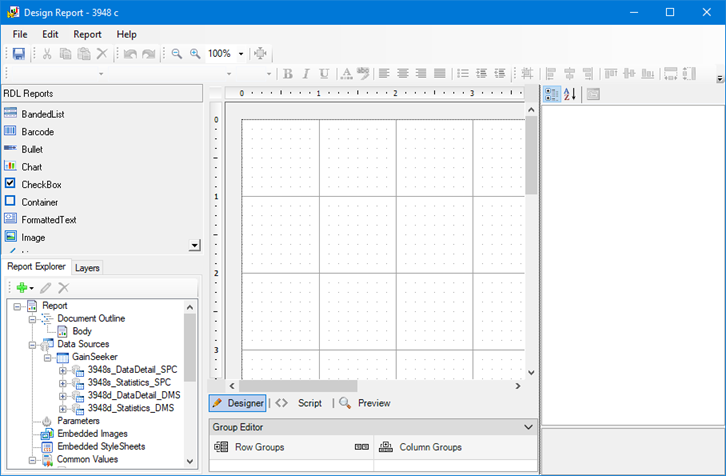Click the zoom in magnifier icon
This screenshot has width=726, height=476.
195,54
